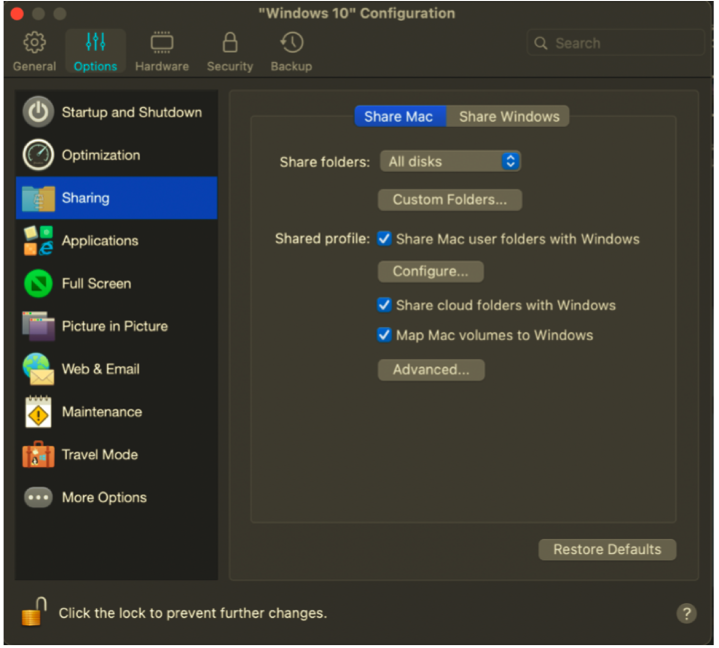Select Picture in Picture label
Image resolution: width=719 pixels, height=648 pixels.
[x=115, y=326]
